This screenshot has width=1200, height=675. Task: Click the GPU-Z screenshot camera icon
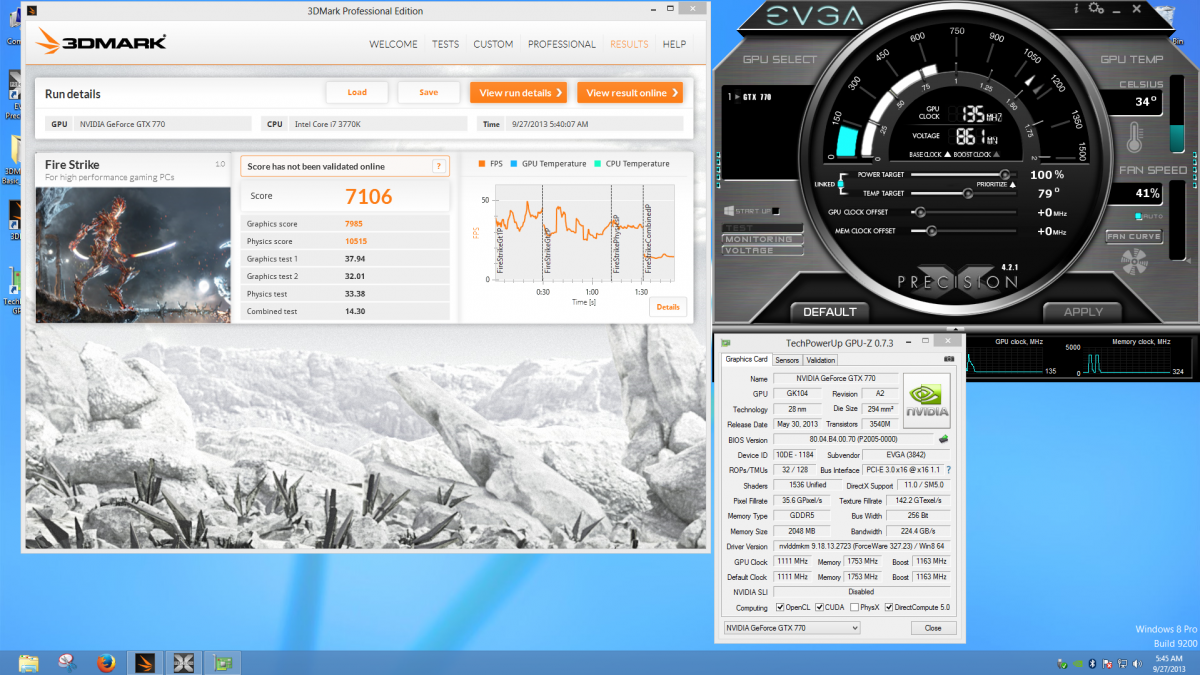click(x=948, y=359)
